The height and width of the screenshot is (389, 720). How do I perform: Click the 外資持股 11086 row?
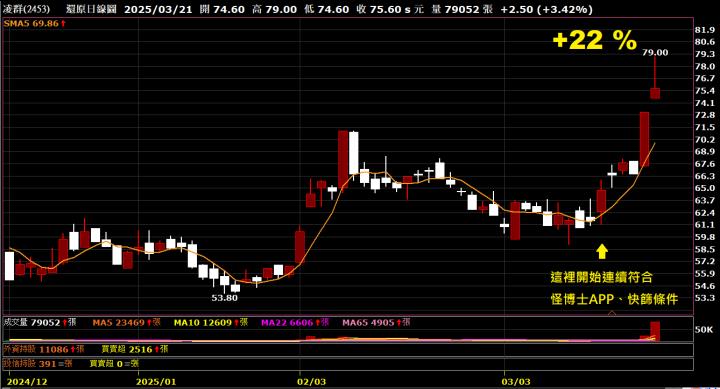pyautogui.click(x=348, y=350)
